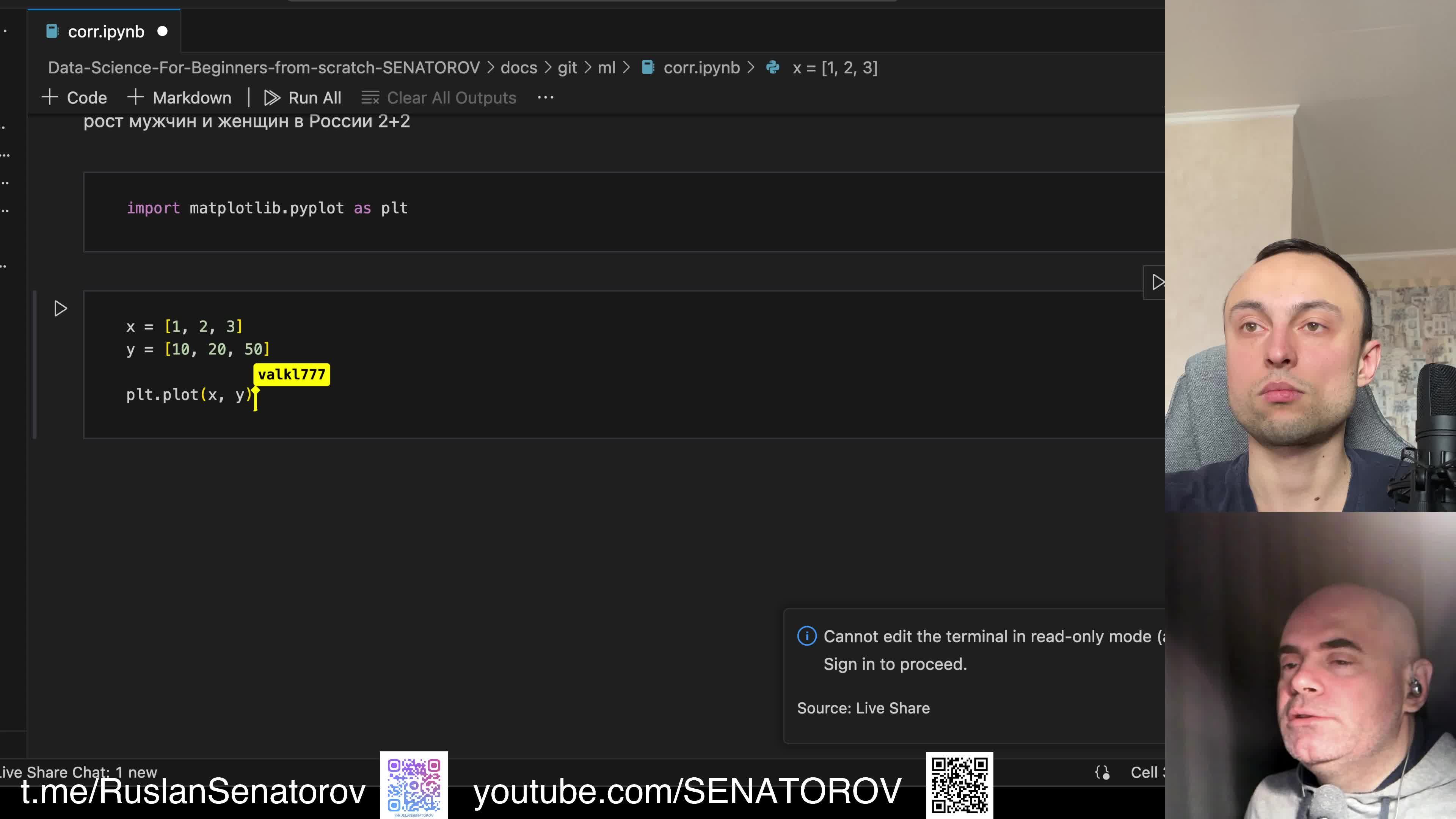Click the black YouTube QR code
Viewport: 1456px width, 819px height.
(x=959, y=785)
